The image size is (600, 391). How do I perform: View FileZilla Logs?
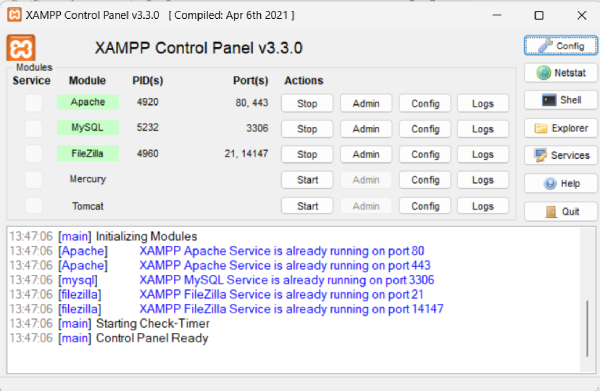pyautogui.click(x=483, y=154)
